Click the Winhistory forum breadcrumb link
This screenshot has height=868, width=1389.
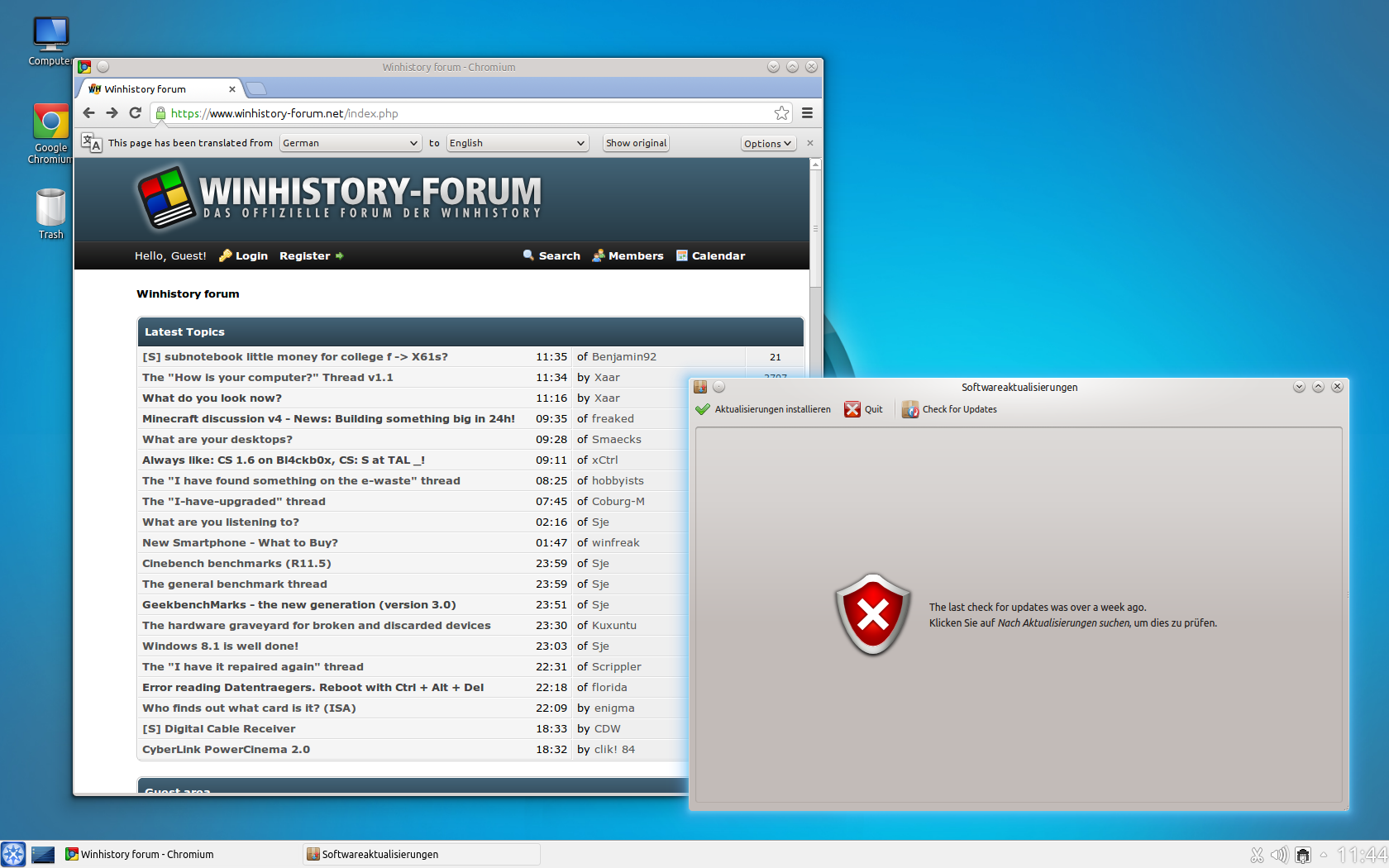point(188,293)
